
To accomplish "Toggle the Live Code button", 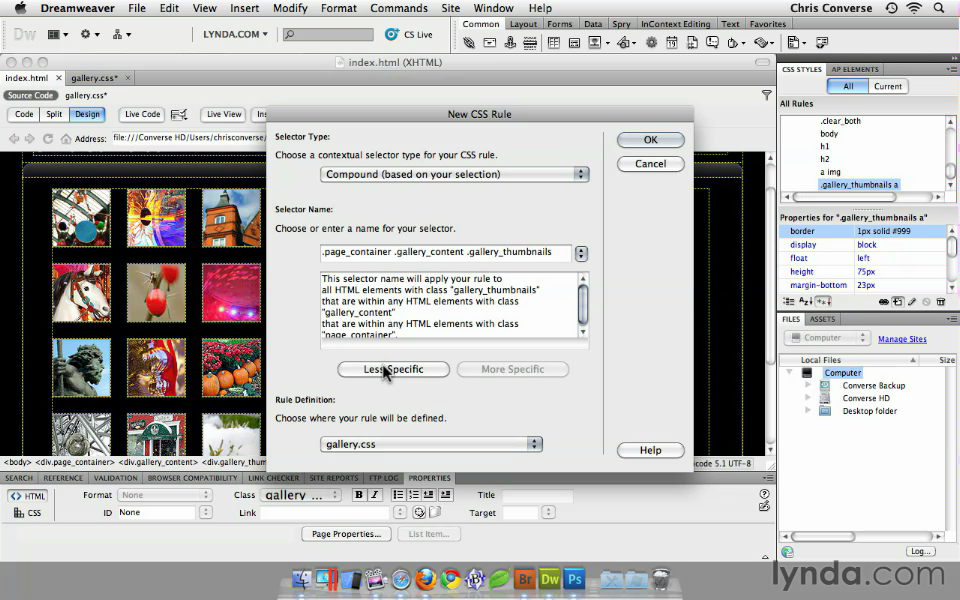I will point(142,114).
